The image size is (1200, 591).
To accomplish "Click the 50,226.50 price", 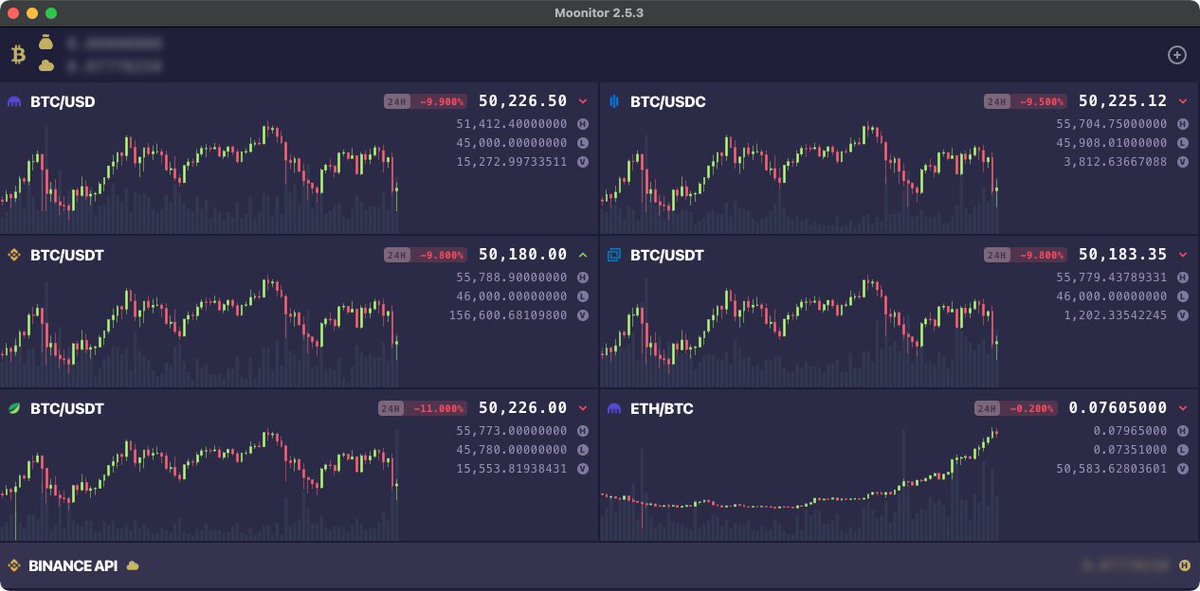I will (x=523, y=101).
